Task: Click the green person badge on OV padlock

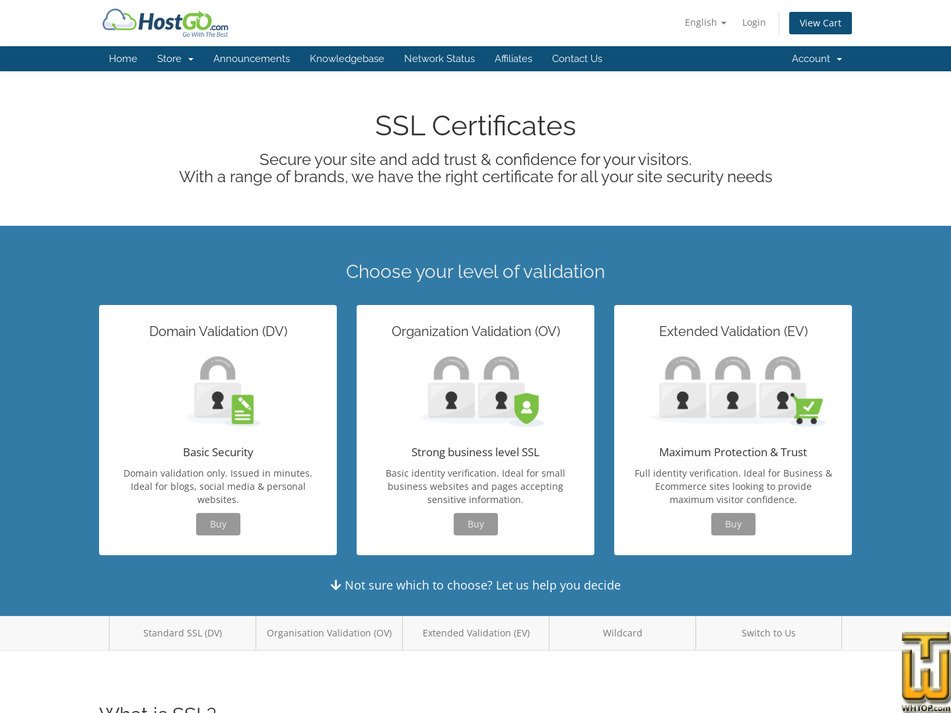Action: click(527, 408)
